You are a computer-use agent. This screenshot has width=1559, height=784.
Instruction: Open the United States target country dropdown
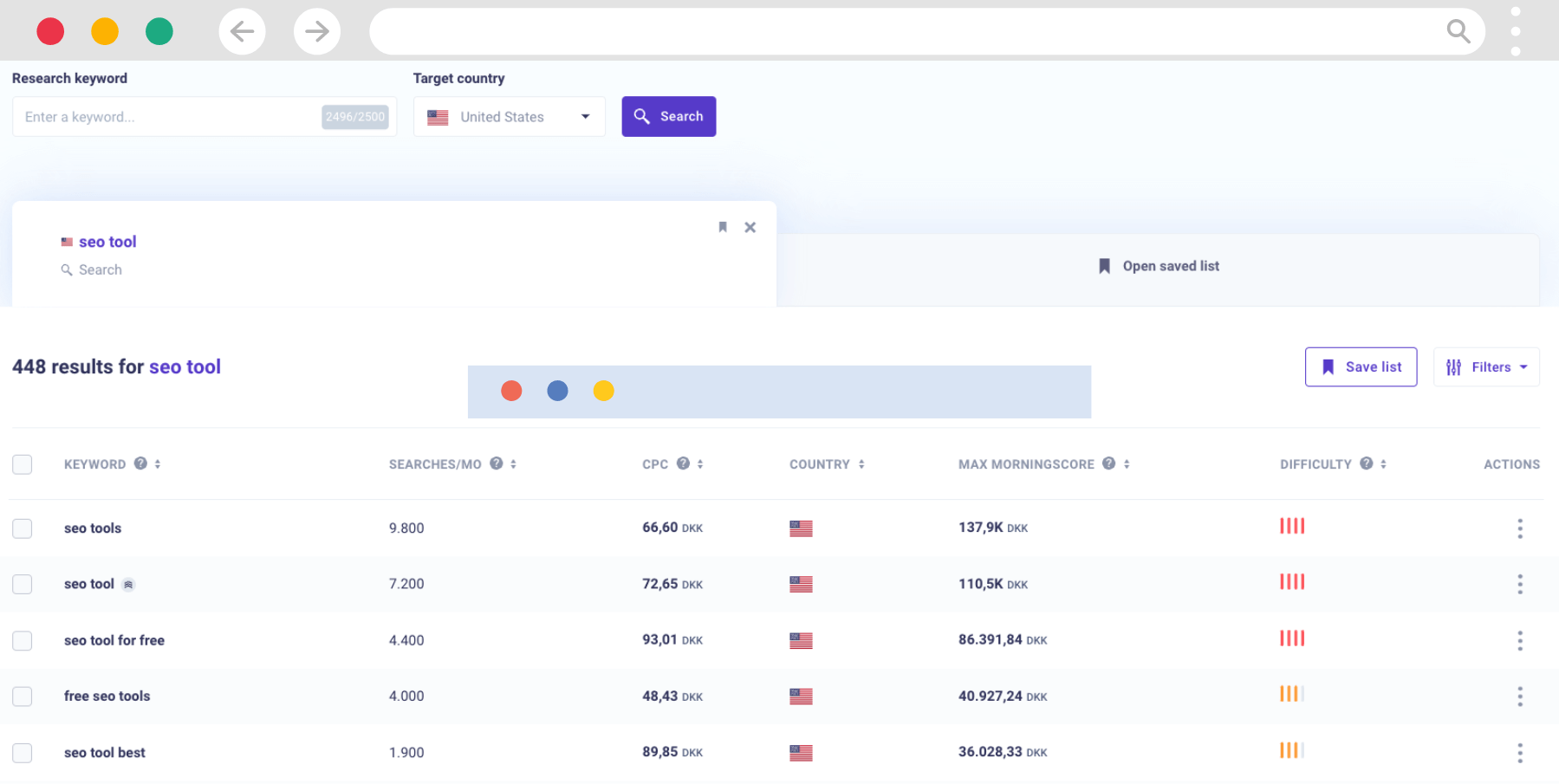(x=510, y=117)
